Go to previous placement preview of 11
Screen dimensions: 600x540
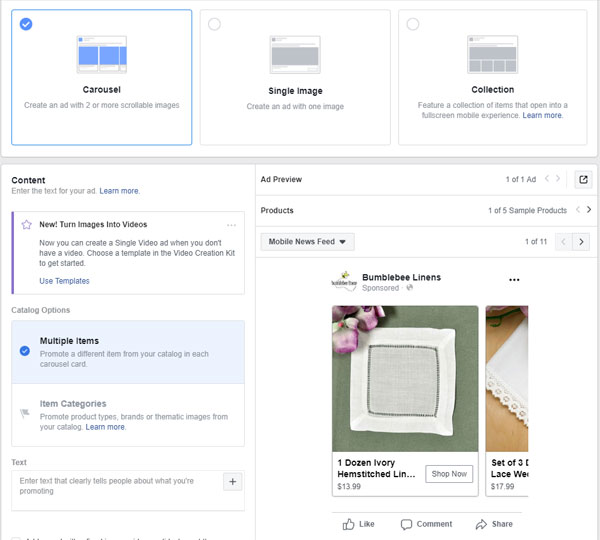pyautogui.click(x=563, y=241)
